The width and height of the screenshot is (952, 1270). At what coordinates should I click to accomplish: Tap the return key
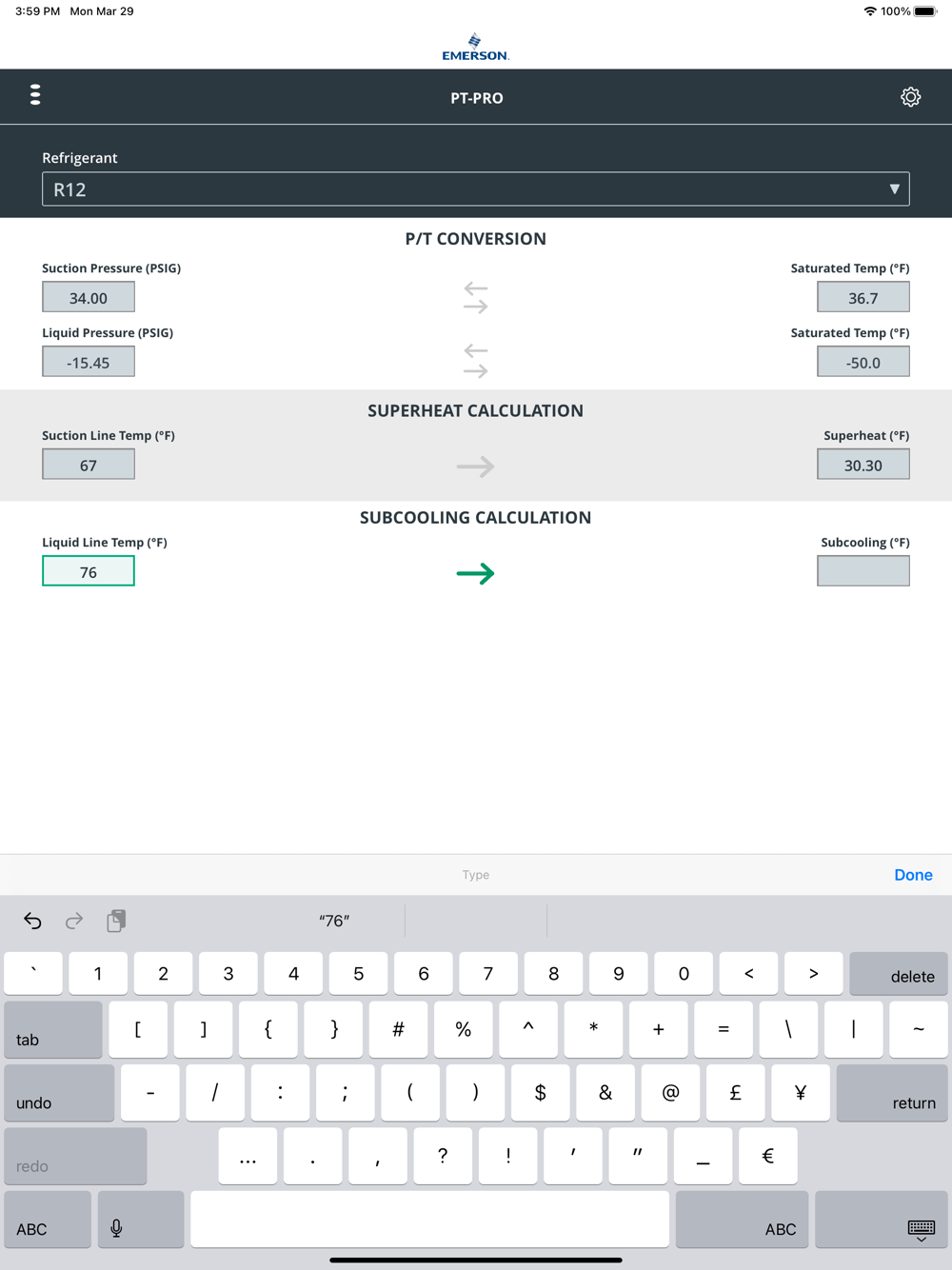point(892,1093)
